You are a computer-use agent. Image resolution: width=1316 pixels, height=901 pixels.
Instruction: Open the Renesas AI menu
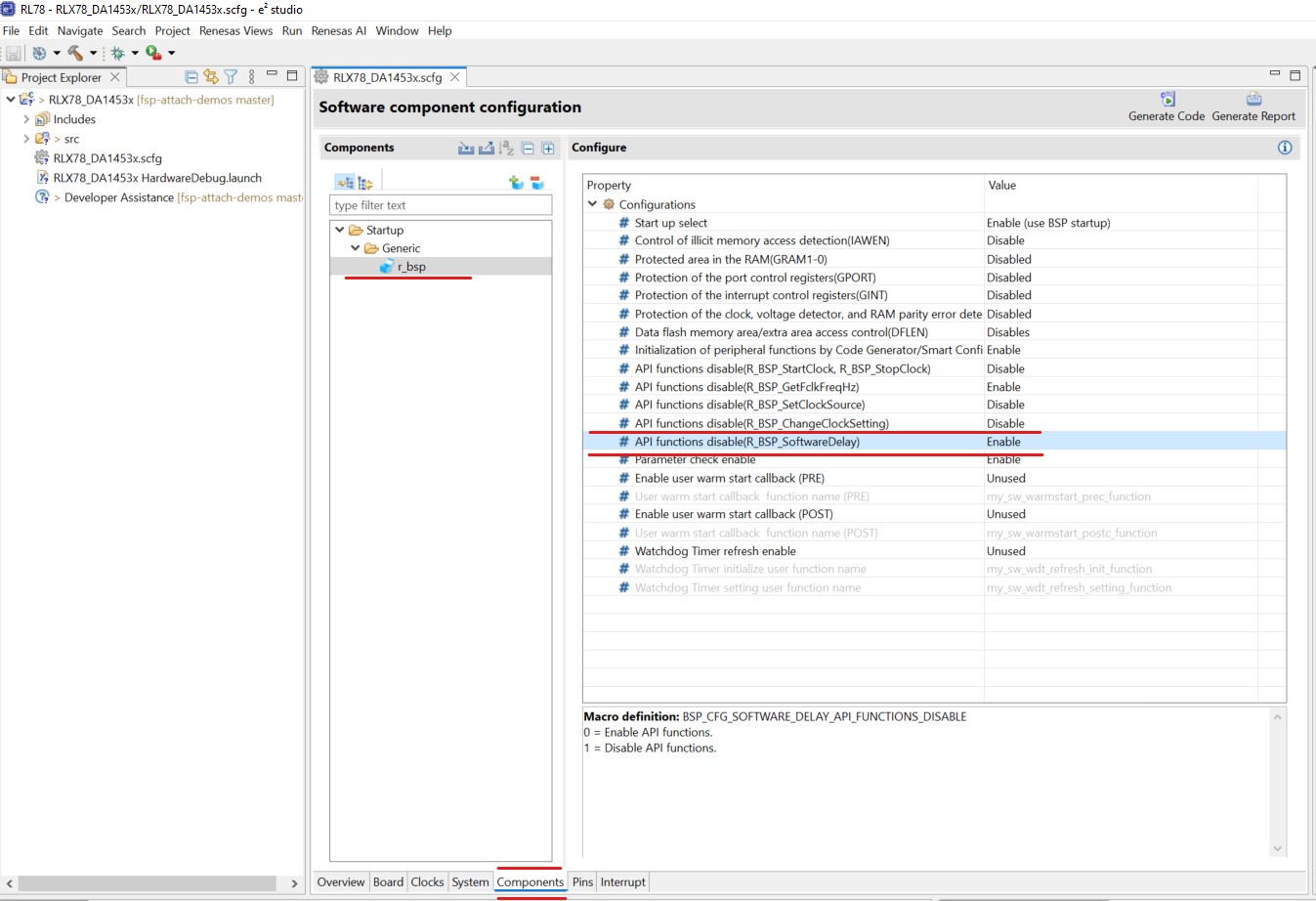339,31
